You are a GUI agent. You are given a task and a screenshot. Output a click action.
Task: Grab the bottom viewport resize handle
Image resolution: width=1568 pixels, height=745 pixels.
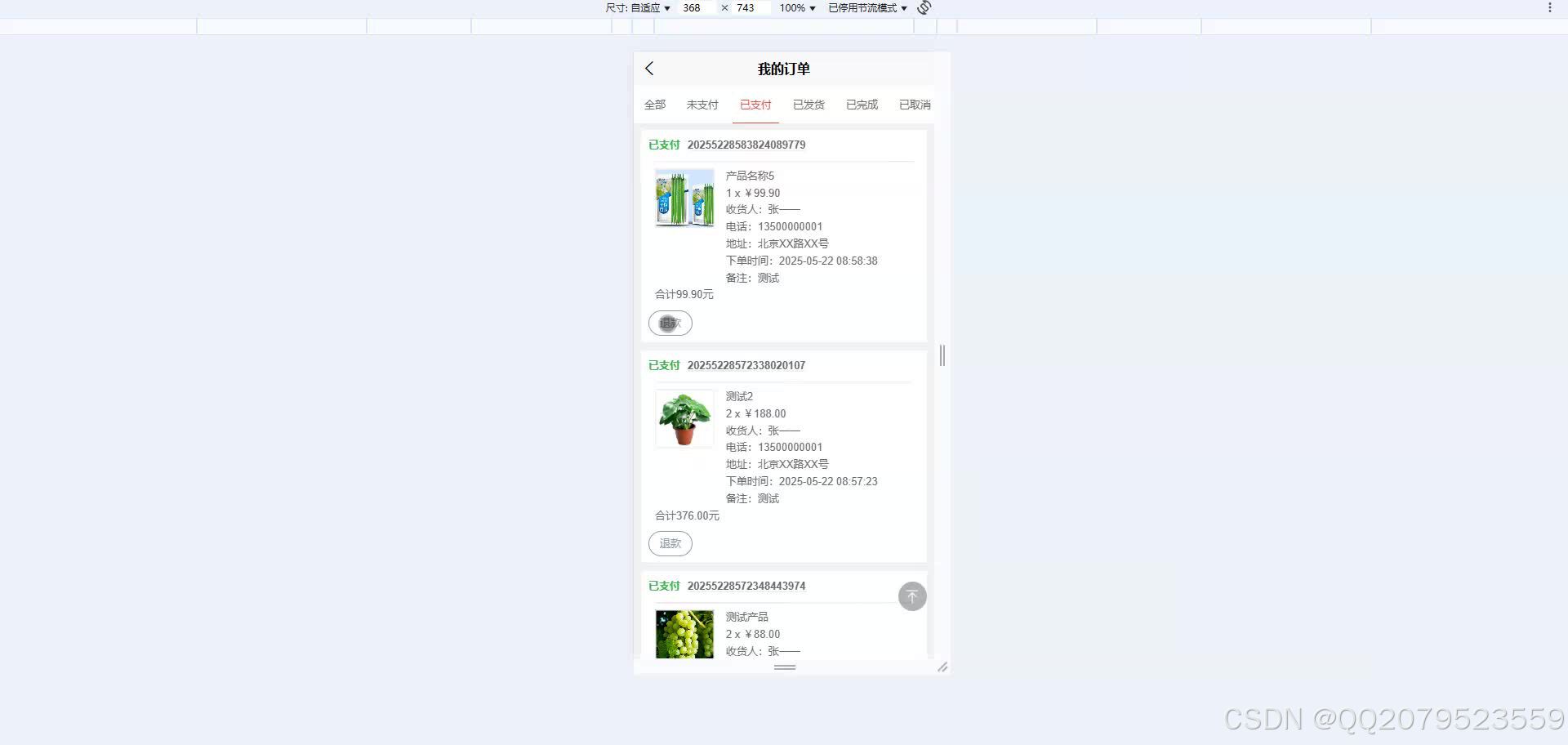785,667
